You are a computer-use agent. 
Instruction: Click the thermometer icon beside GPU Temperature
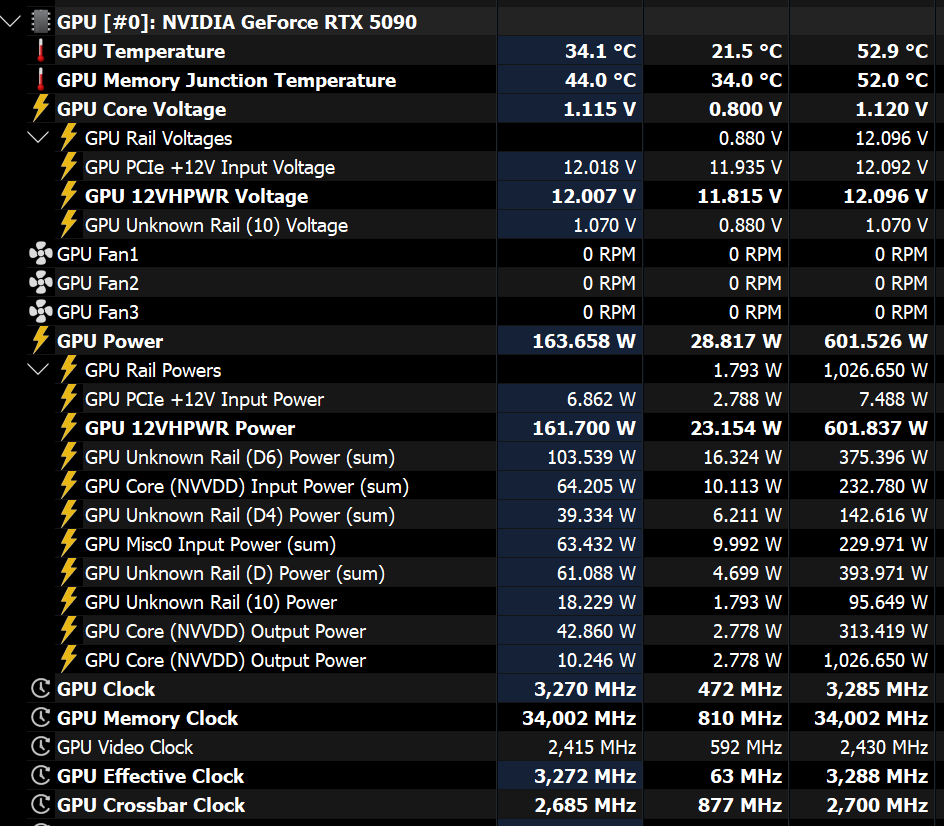point(40,51)
